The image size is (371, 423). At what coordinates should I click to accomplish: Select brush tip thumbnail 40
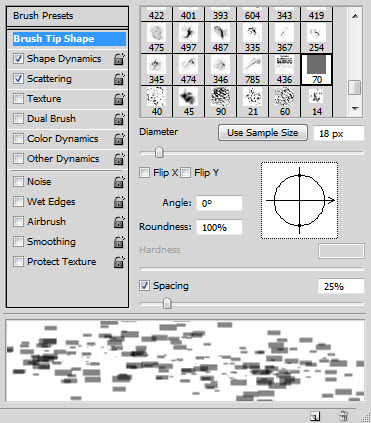click(x=156, y=101)
